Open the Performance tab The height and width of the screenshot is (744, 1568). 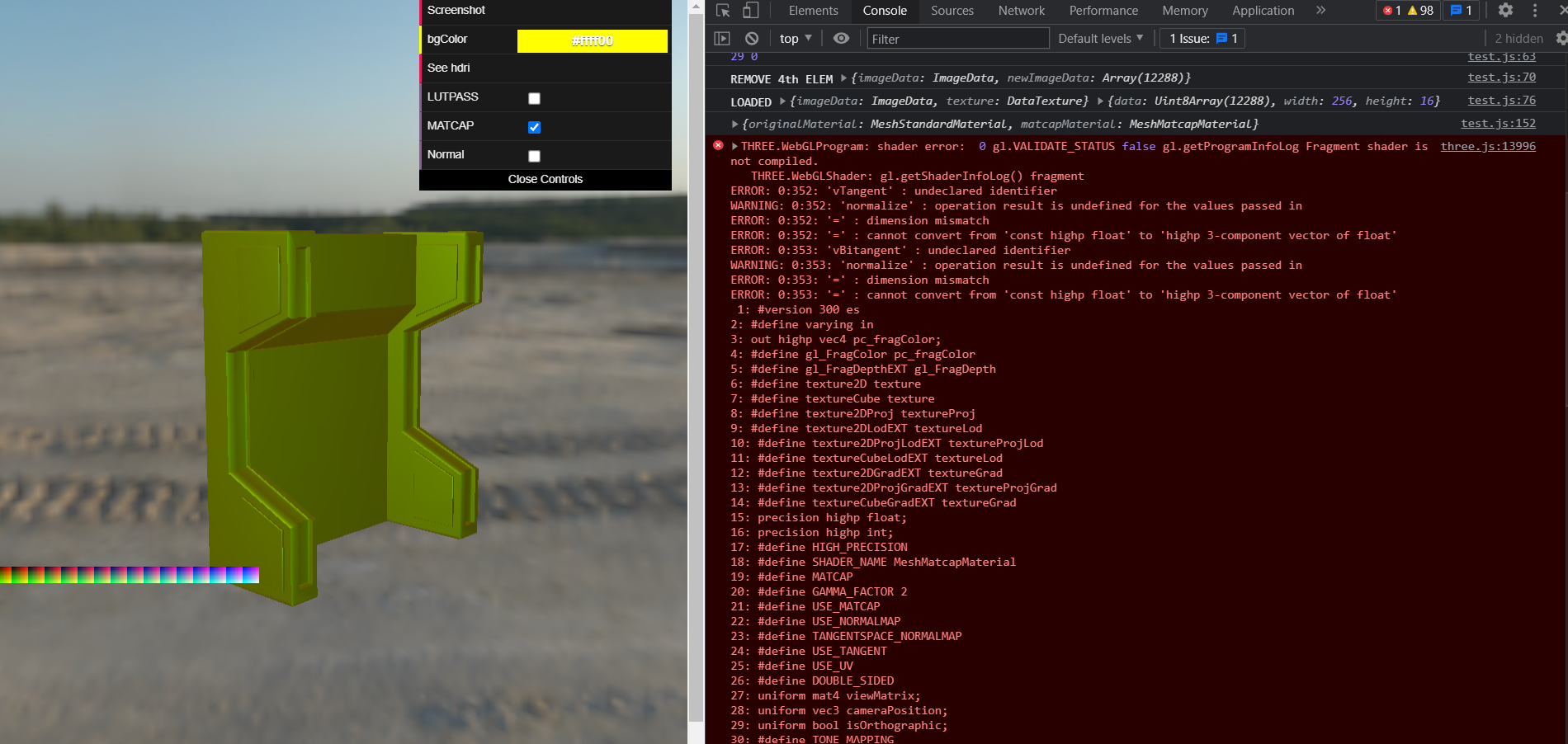click(1103, 11)
